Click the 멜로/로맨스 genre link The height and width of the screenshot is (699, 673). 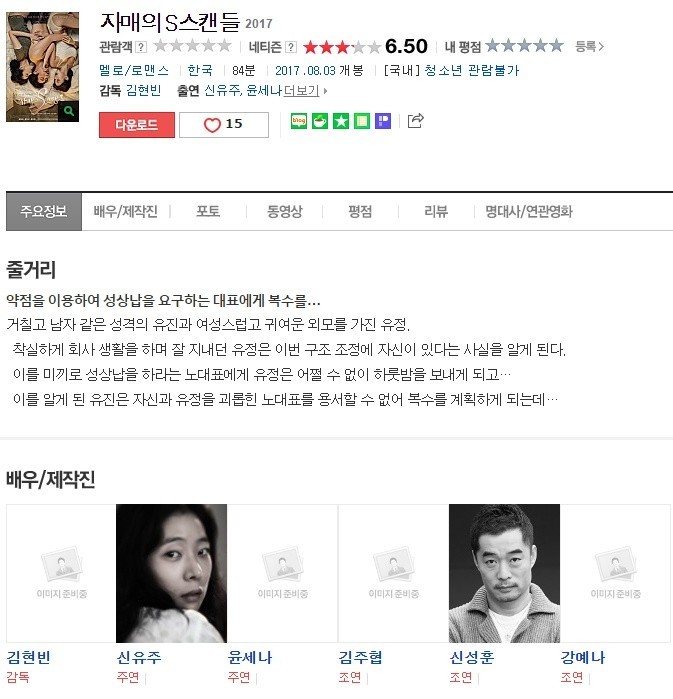pyautogui.click(x=134, y=70)
